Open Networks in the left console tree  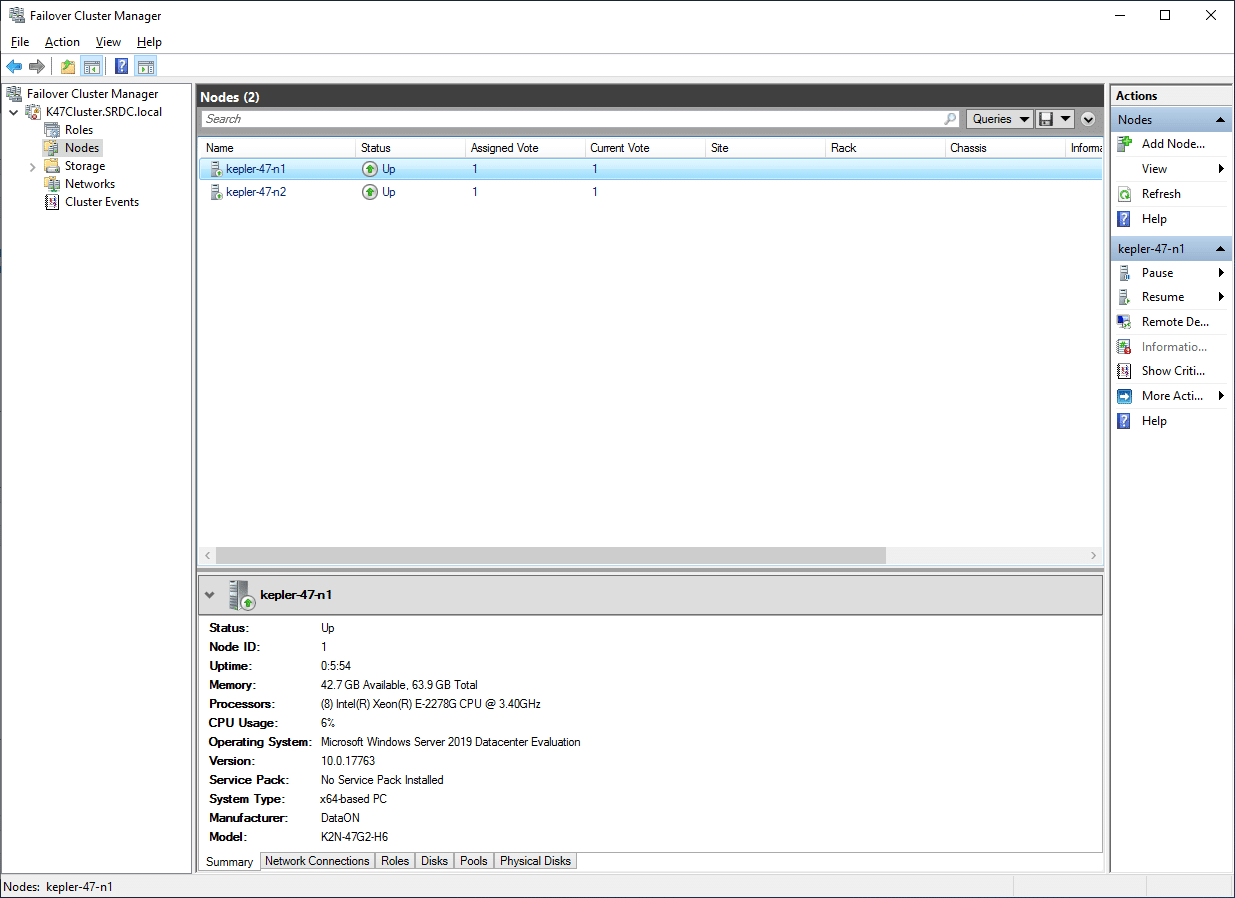point(90,184)
